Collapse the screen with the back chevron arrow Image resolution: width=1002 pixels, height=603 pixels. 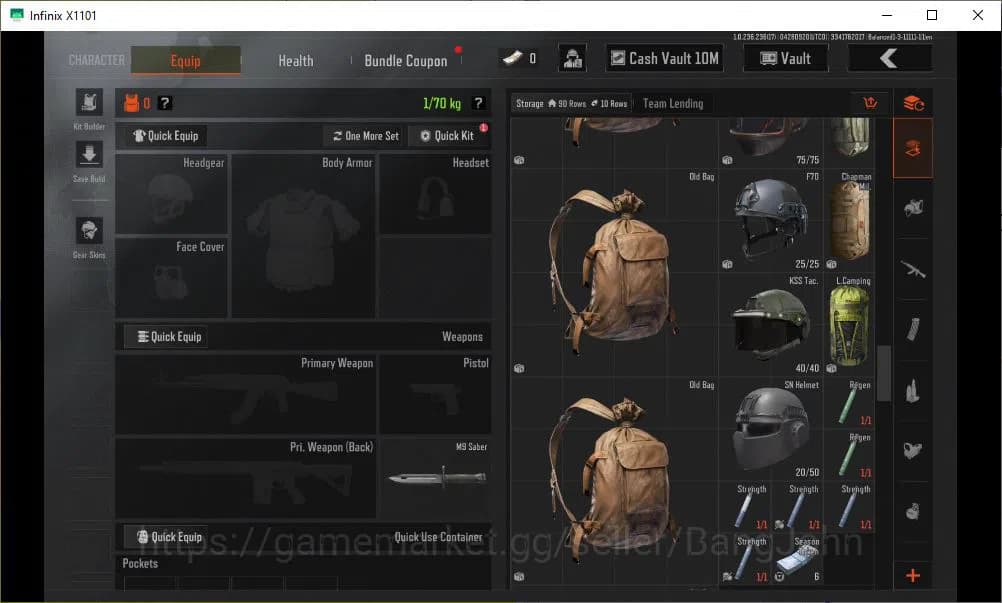[x=888, y=58]
